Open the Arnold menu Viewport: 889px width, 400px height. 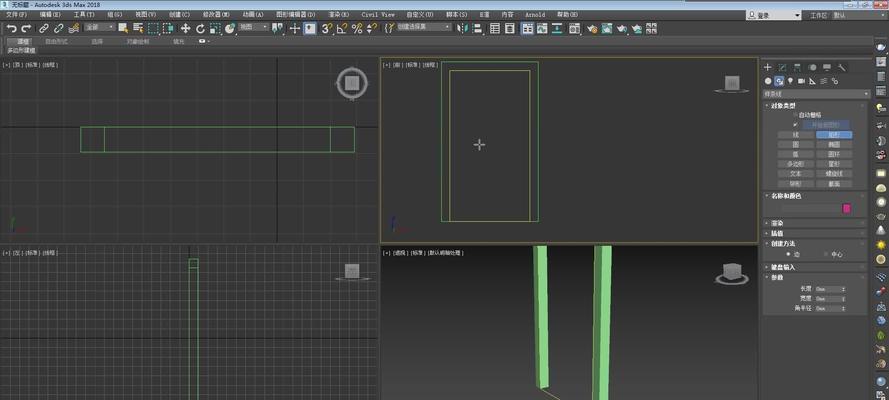click(535, 15)
